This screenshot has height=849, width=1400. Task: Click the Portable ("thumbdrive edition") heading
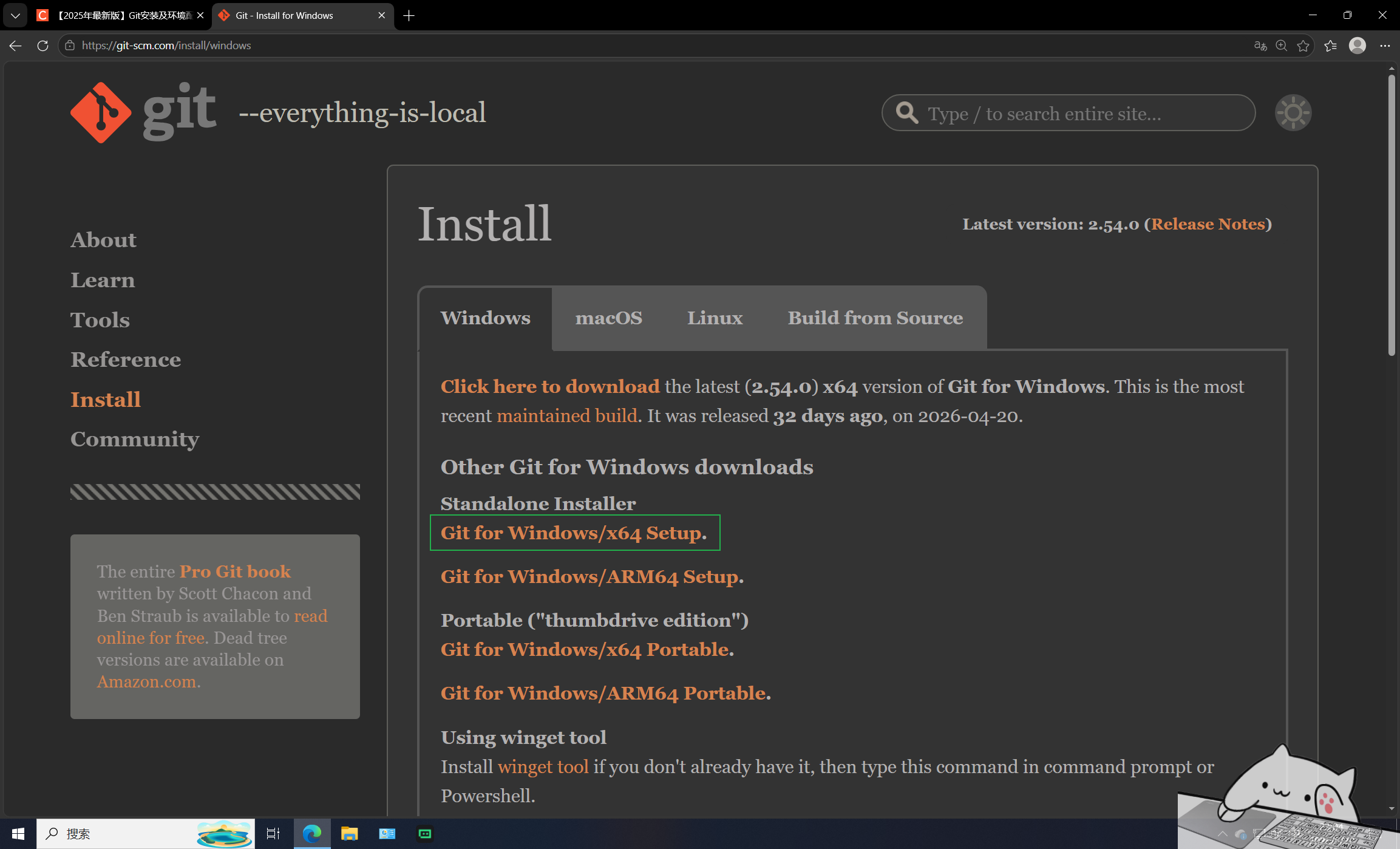pos(594,620)
